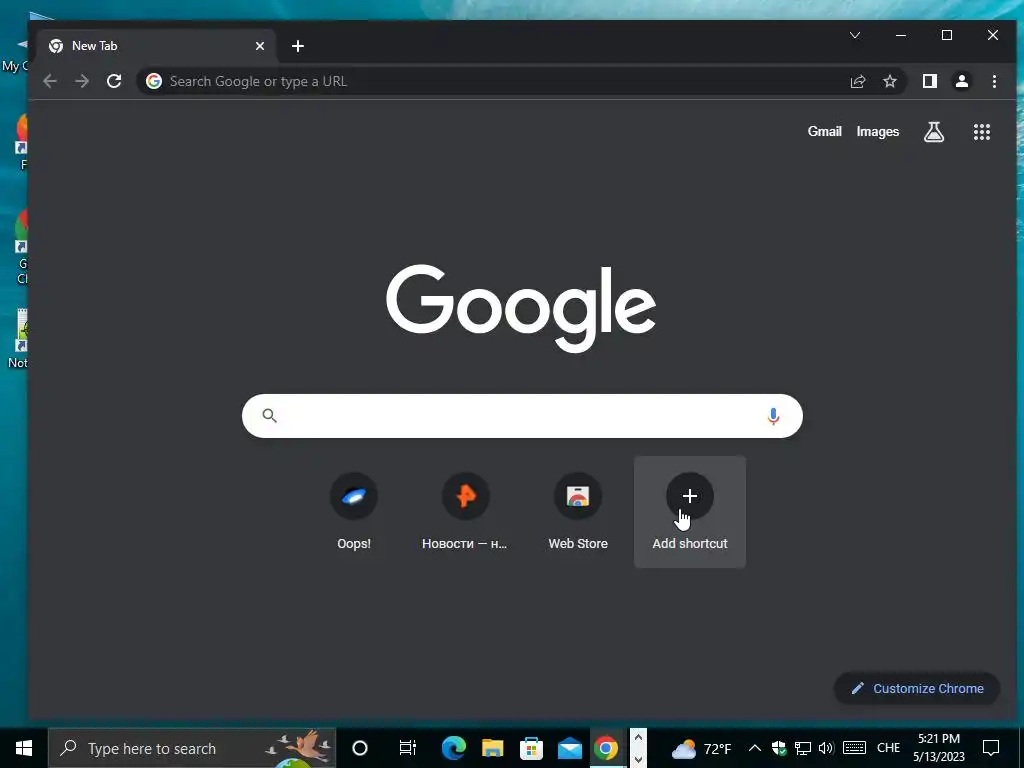
Task: Open network status tray icon
Action: [803, 748]
